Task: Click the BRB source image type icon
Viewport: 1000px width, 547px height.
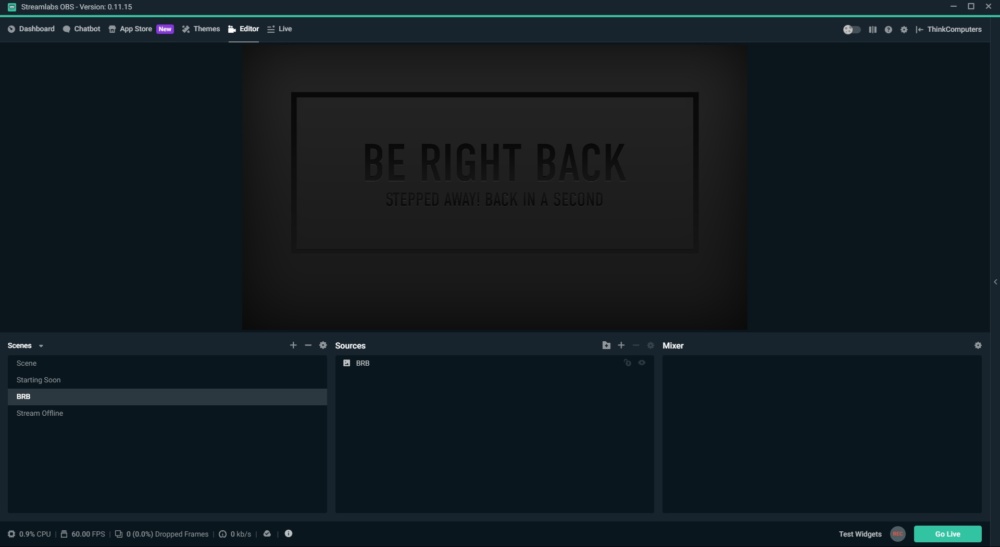Action: coord(347,363)
